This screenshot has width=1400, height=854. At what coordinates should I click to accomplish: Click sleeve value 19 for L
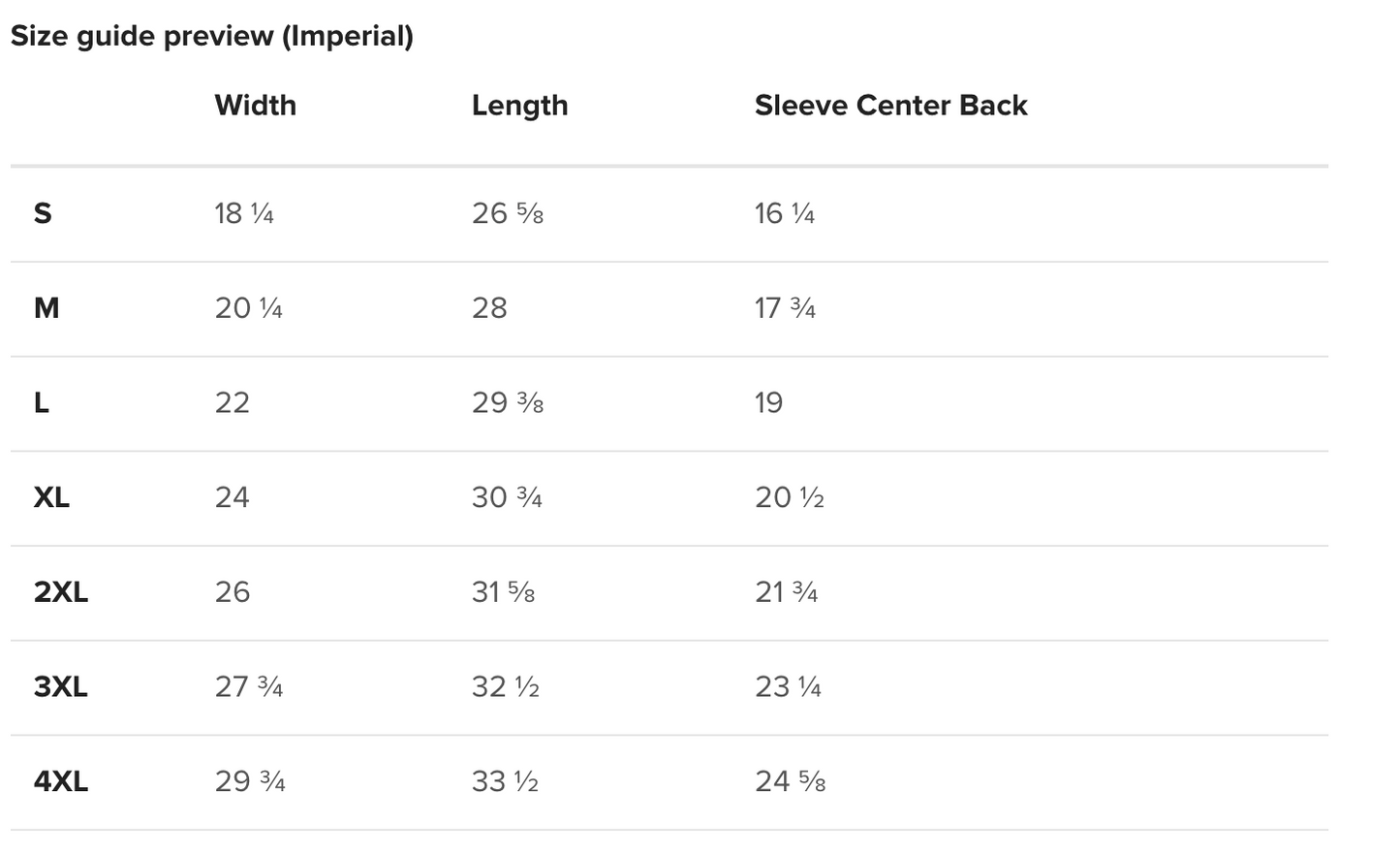(768, 402)
